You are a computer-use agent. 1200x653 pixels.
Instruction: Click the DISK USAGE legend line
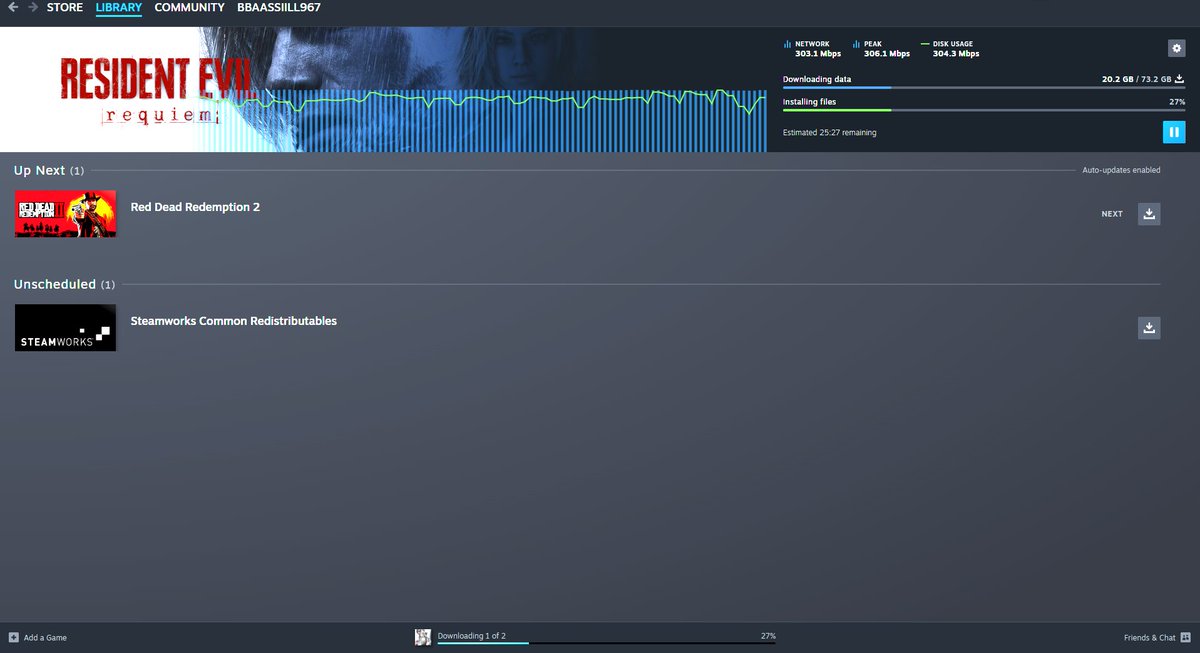click(x=924, y=44)
